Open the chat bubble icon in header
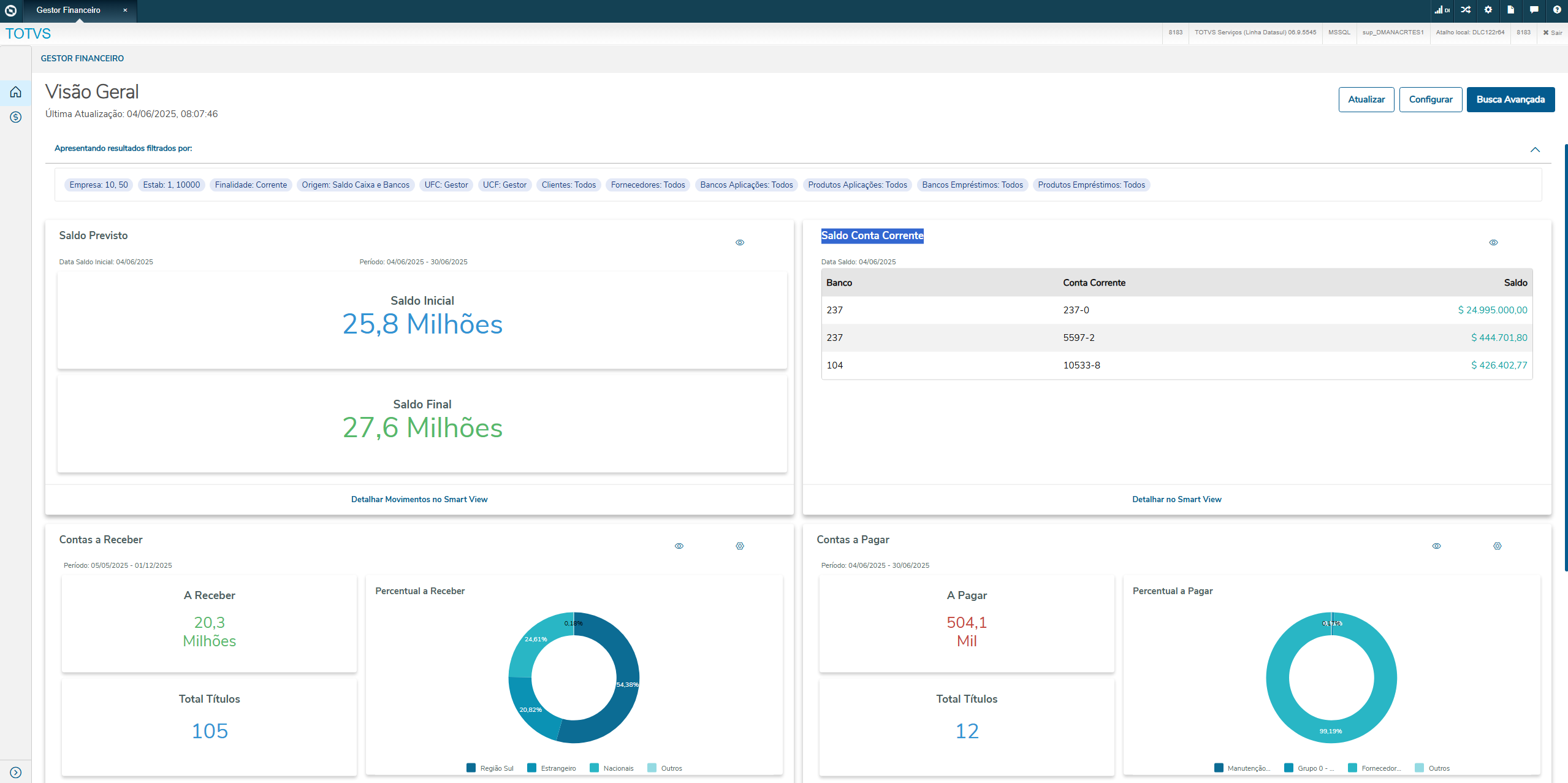 click(x=1534, y=10)
